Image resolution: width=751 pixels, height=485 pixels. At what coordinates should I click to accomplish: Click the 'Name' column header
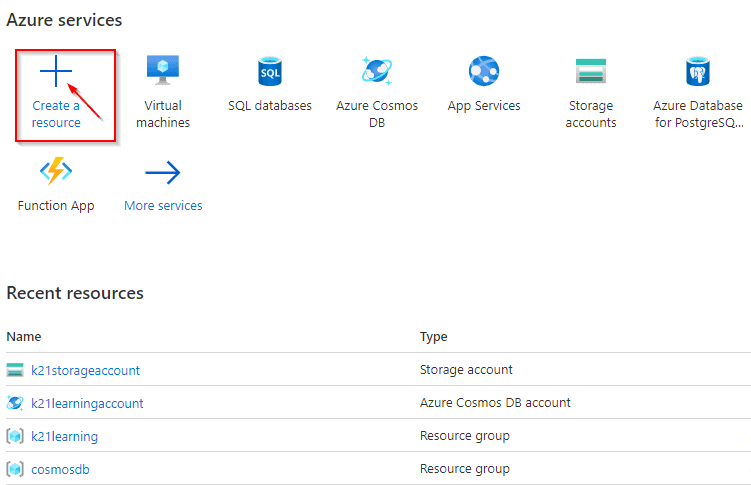23,337
